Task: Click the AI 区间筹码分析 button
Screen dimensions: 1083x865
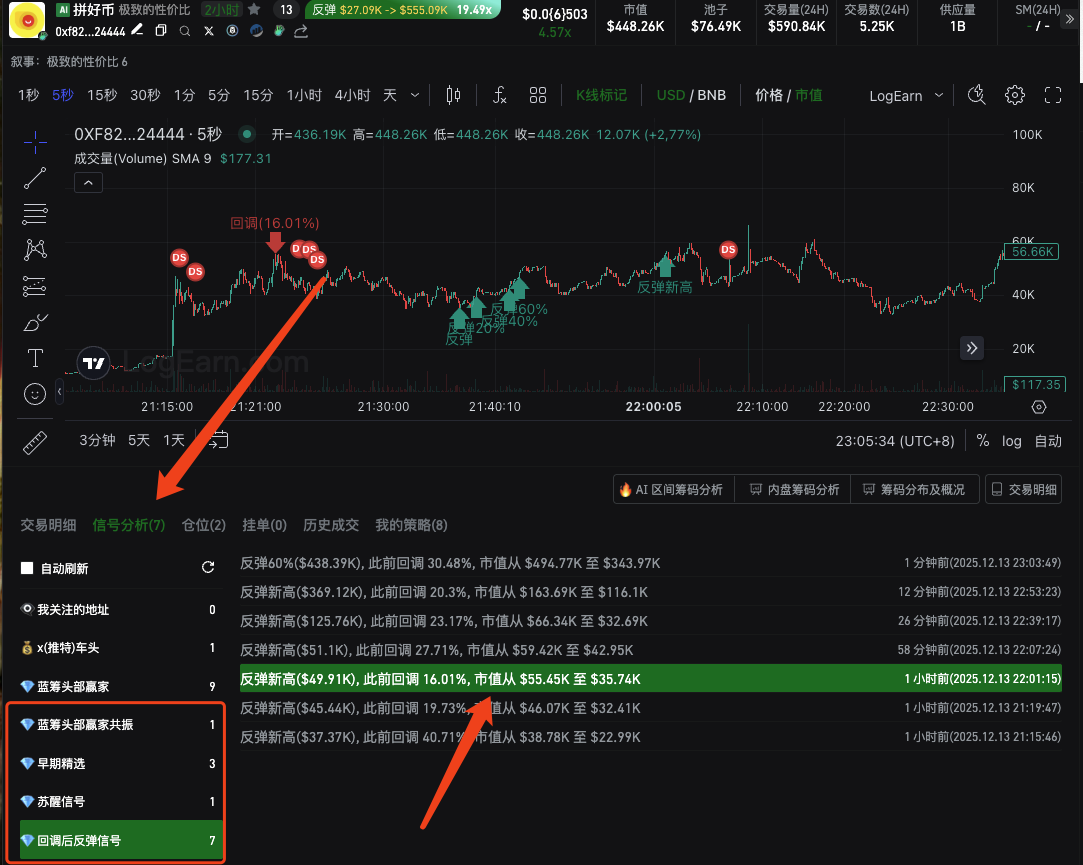Action: [673, 490]
